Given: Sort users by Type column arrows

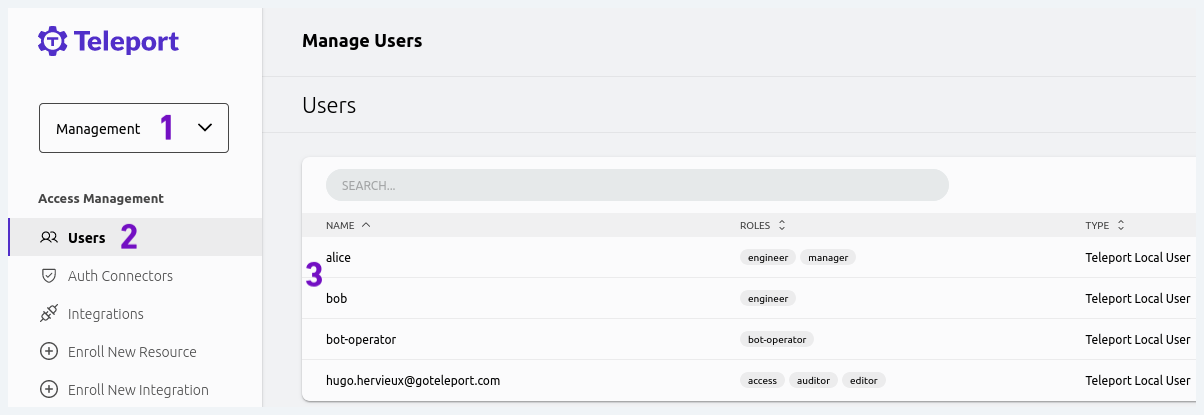Looking at the screenshot, I should [1121, 225].
